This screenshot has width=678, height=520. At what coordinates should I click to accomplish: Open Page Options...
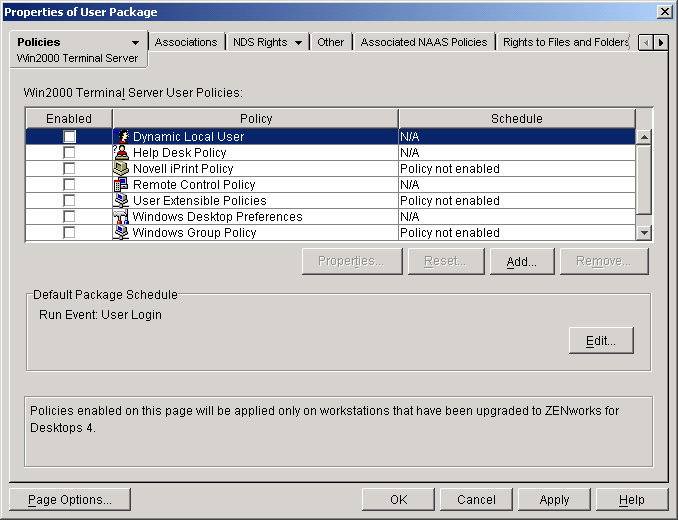tap(70, 500)
